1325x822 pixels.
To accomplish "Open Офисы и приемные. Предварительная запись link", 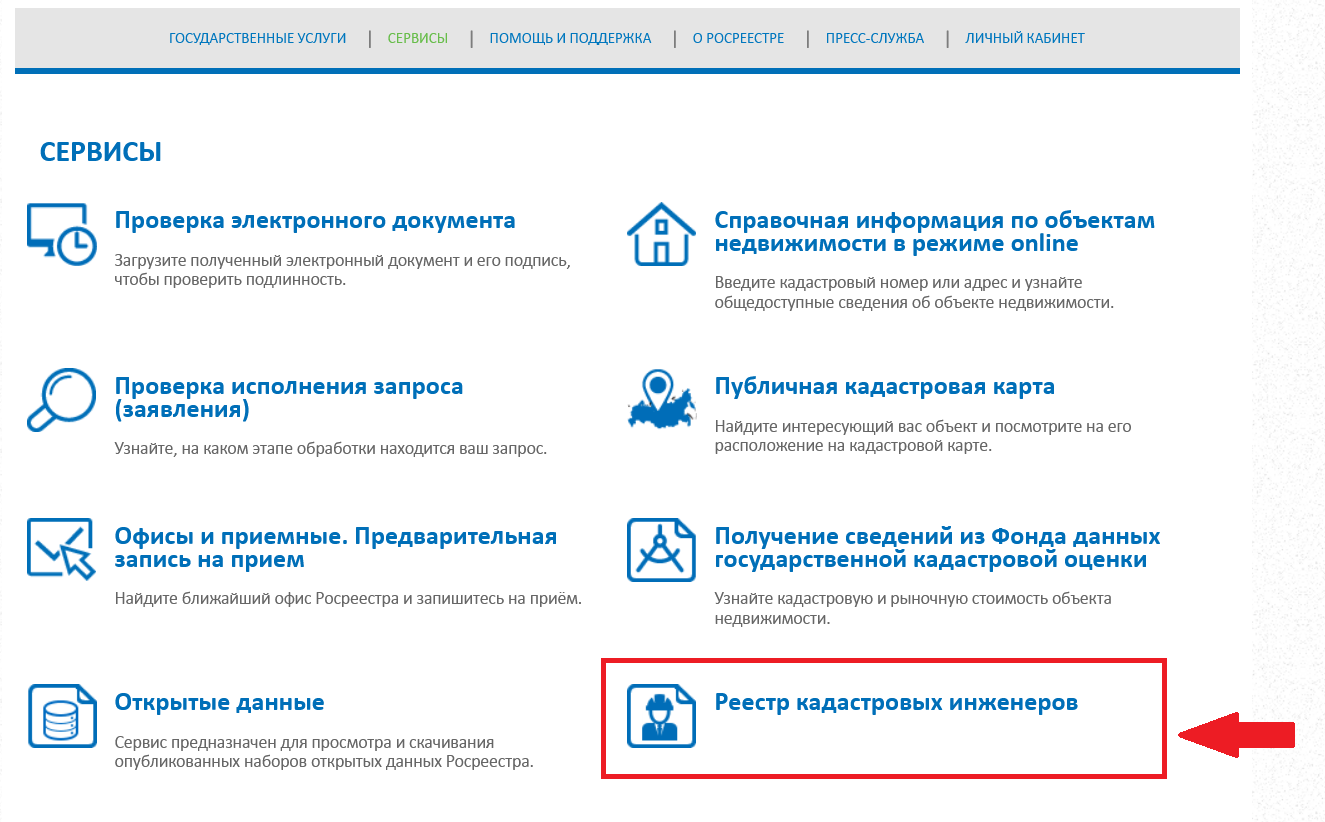I will point(336,548).
